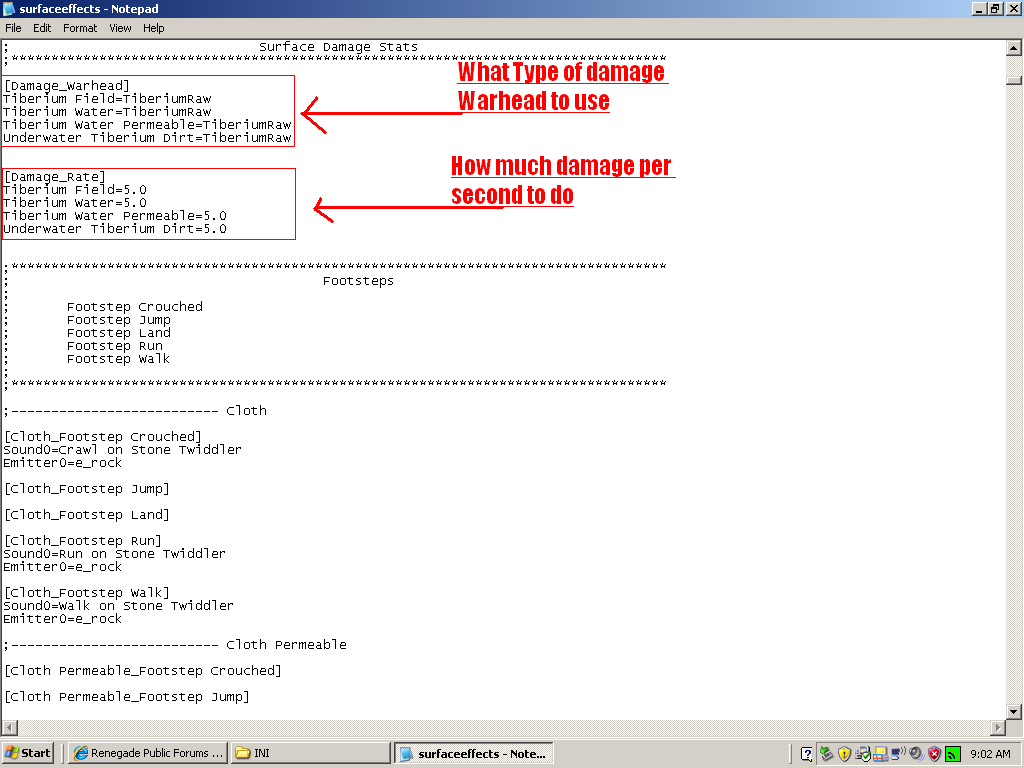Click the Windows Start button
1024x768 pixels.
[x=28, y=753]
